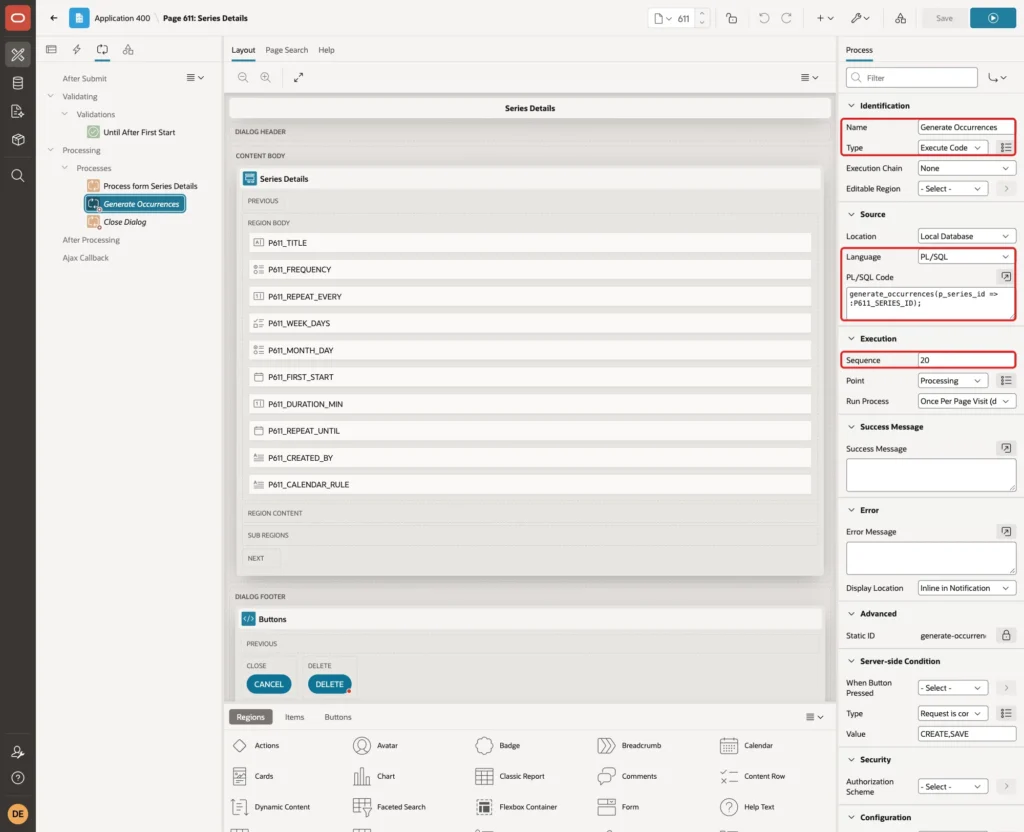This screenshot has height=832, width=1024.
Task: Click the Name field Generate Occurrences
Action: pyautogui.click(x=966, y=127)
